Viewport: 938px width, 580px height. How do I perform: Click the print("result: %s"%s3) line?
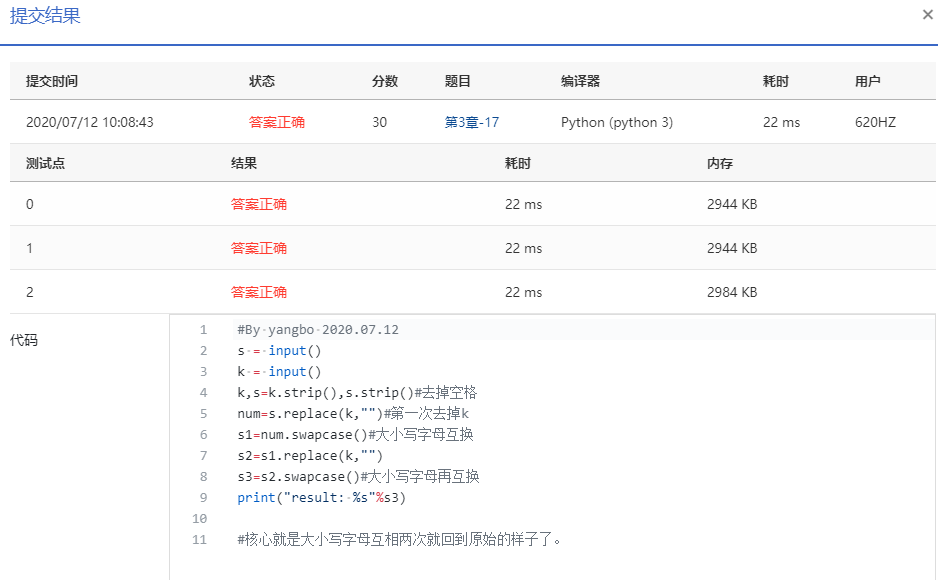click(321, 497)
